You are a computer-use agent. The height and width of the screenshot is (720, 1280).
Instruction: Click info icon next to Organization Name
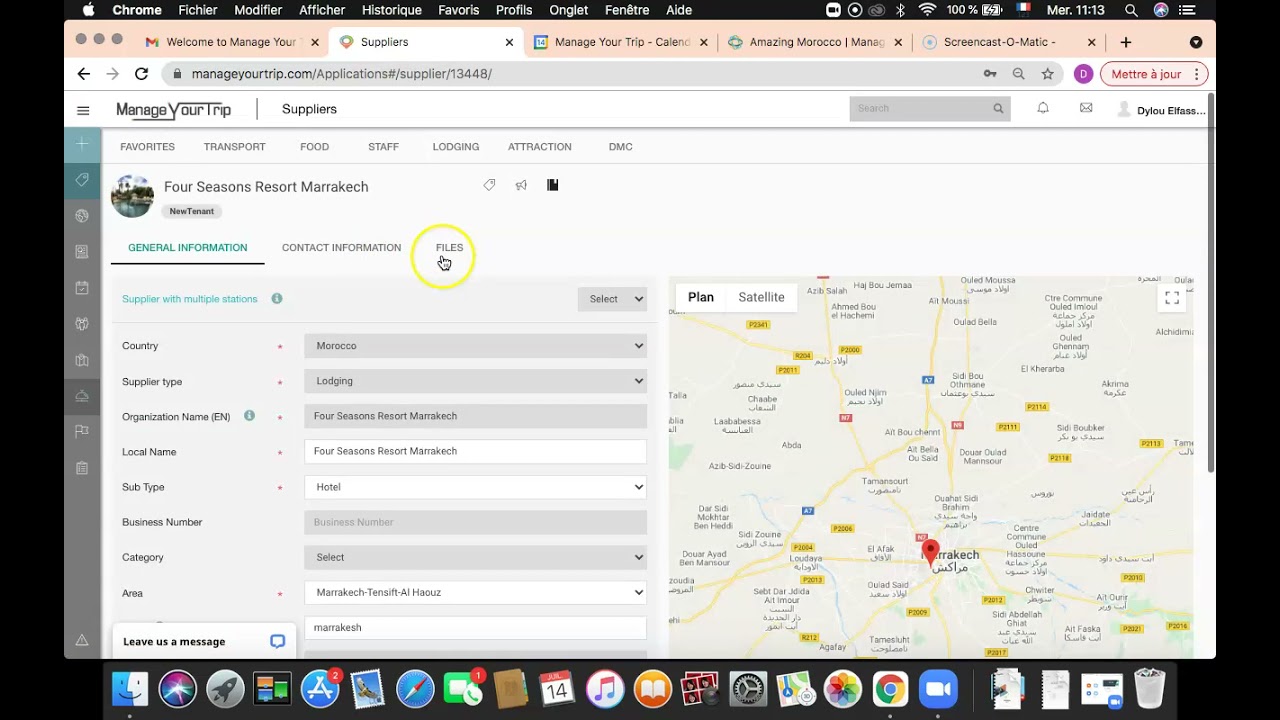click(249, 416)
